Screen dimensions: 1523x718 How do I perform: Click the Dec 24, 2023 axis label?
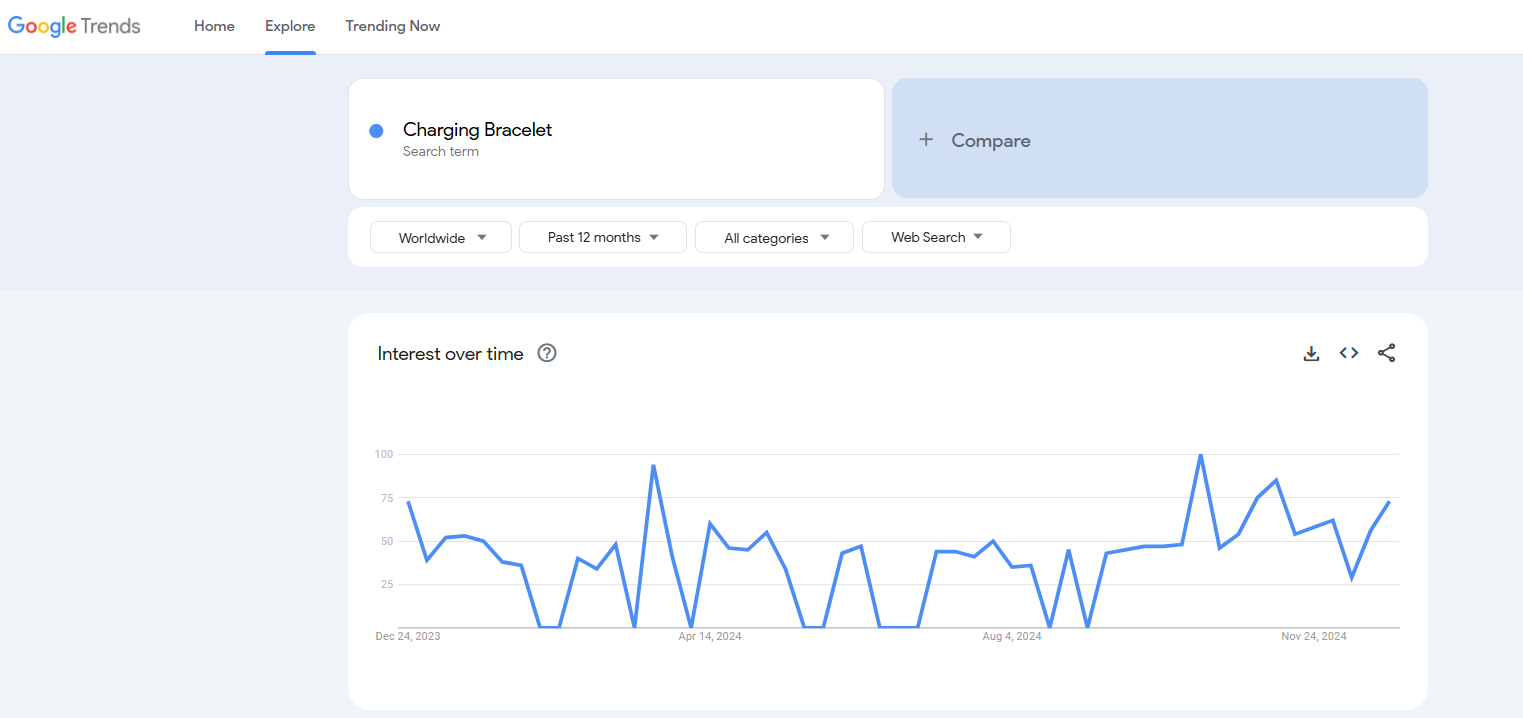(x=408, y=636)
